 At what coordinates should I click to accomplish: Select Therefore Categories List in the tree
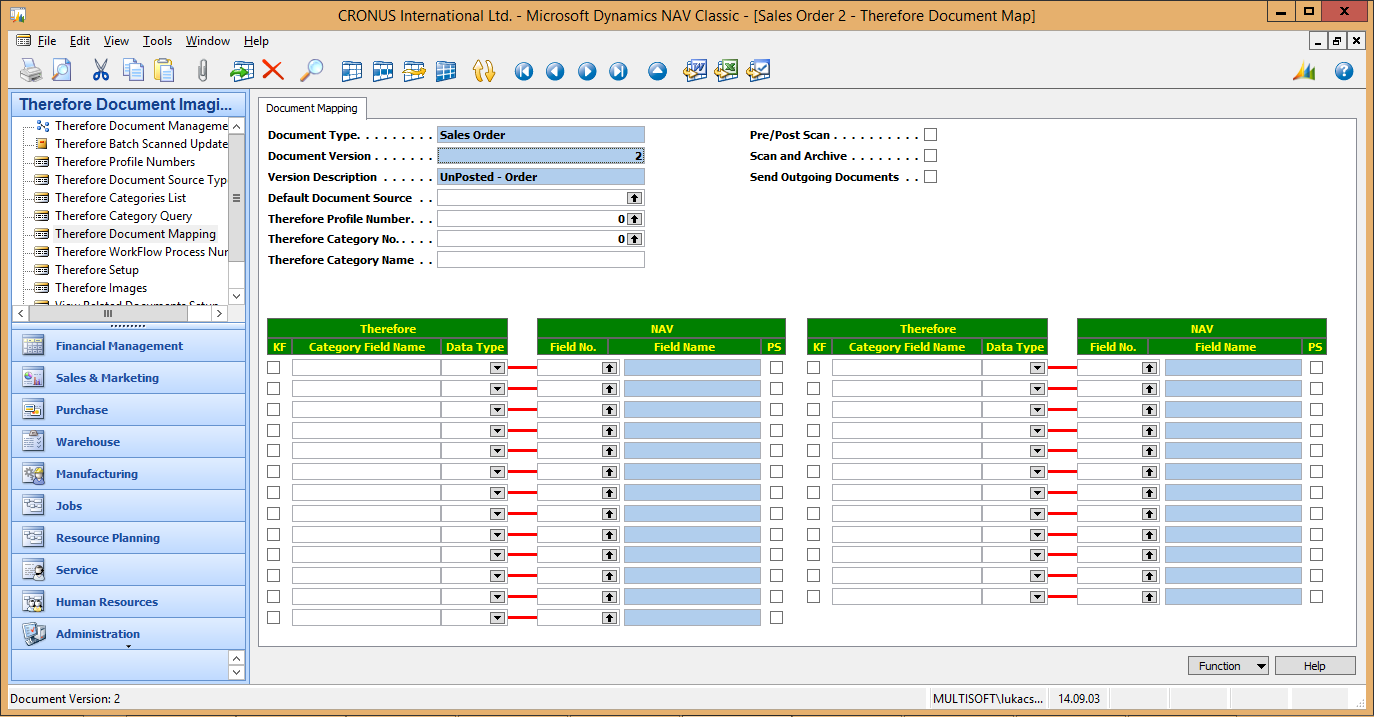coord(120,198)
